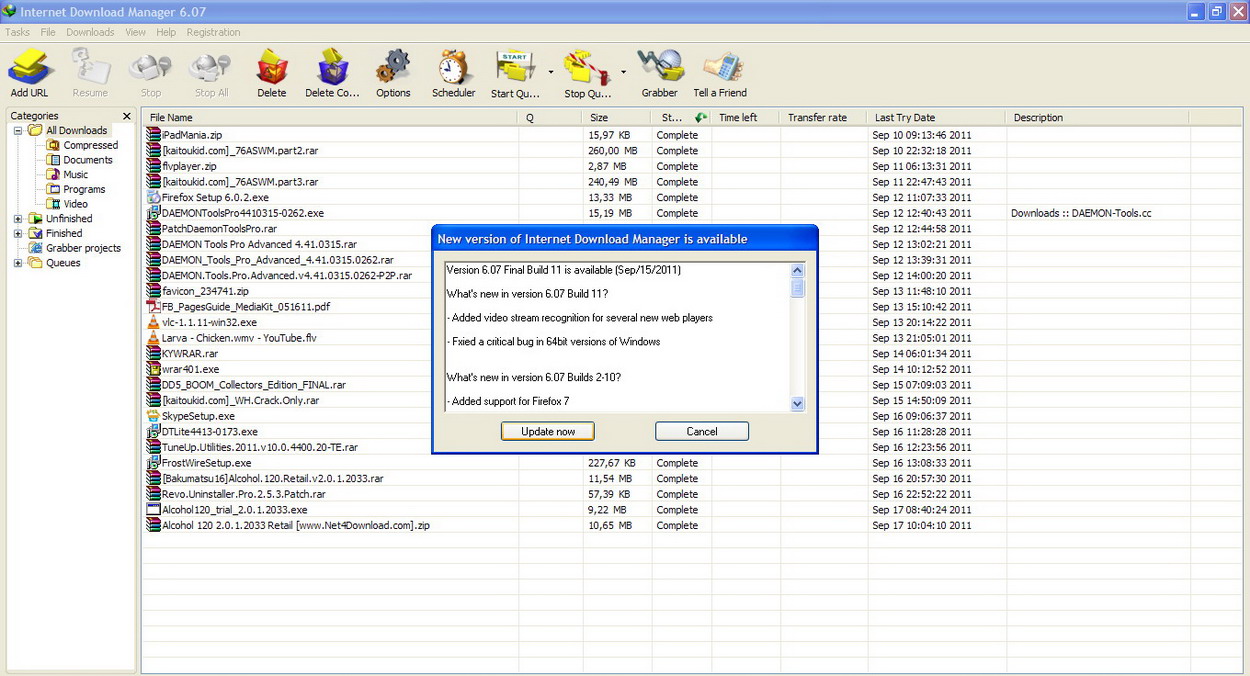Open the Tasks menu
Viewport: 1250px width, 676px height.
(x=17, y=32)
